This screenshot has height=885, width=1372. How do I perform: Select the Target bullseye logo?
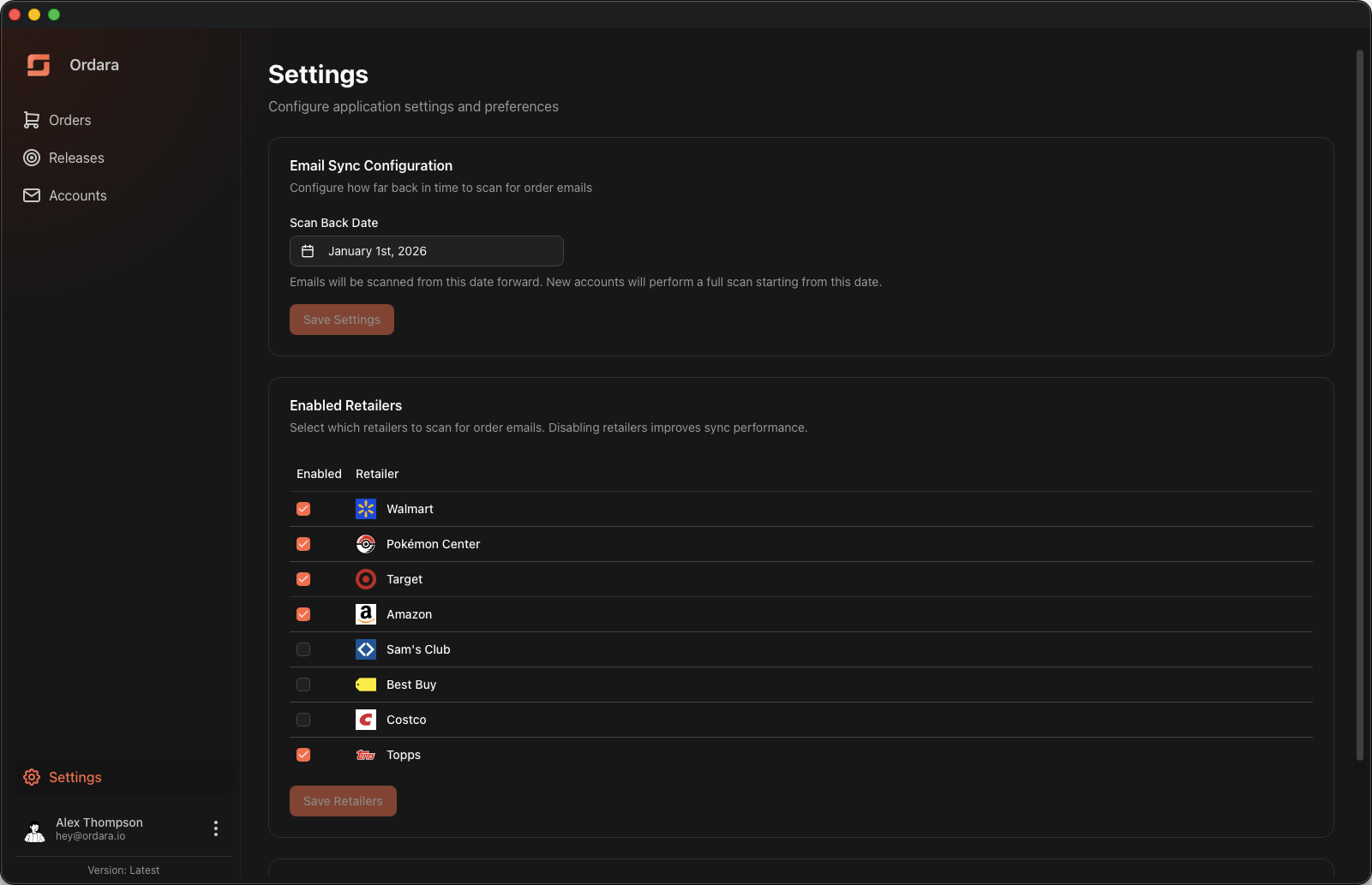click(366, 579)
